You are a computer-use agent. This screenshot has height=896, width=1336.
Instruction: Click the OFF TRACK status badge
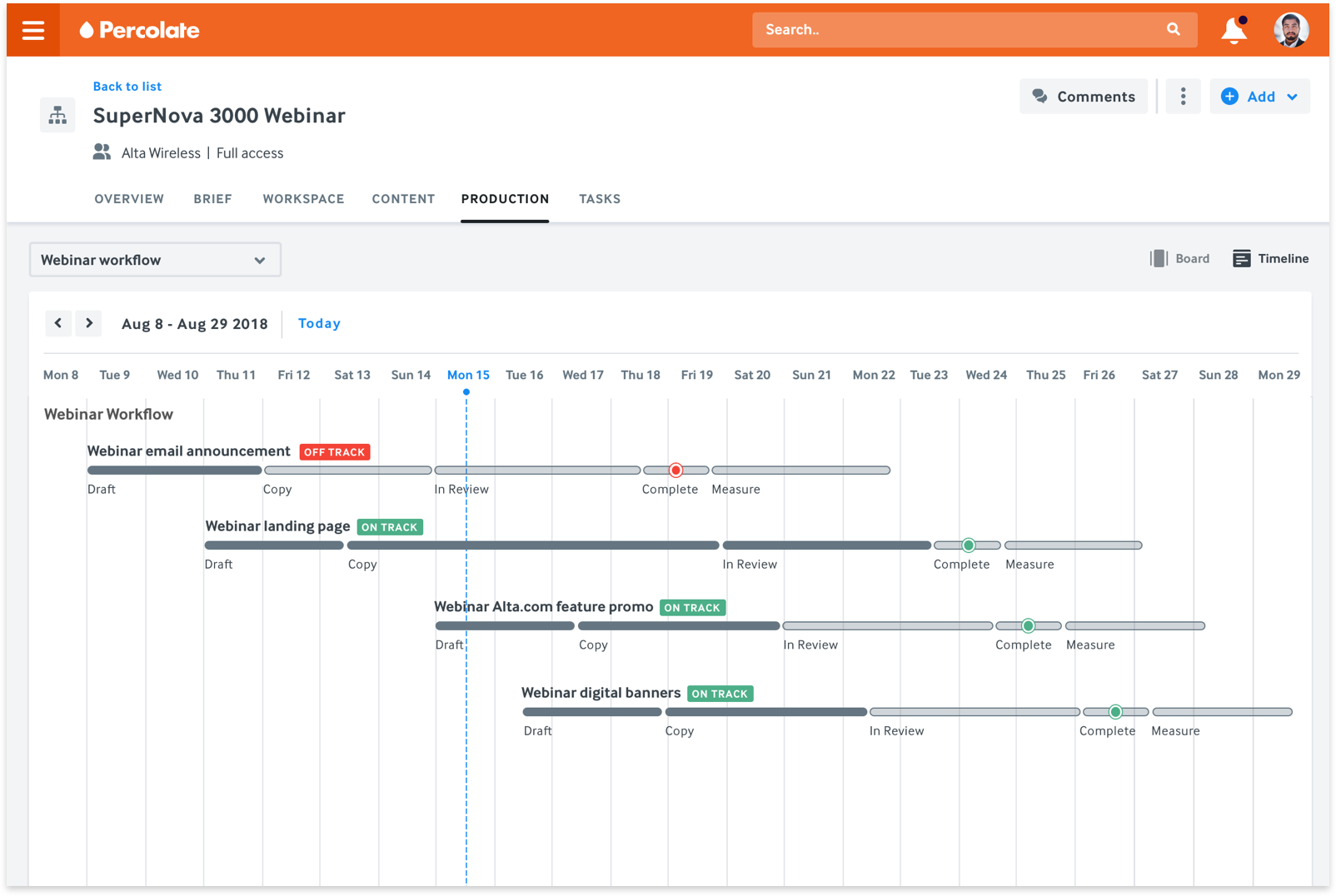click(x=334, y=452)
